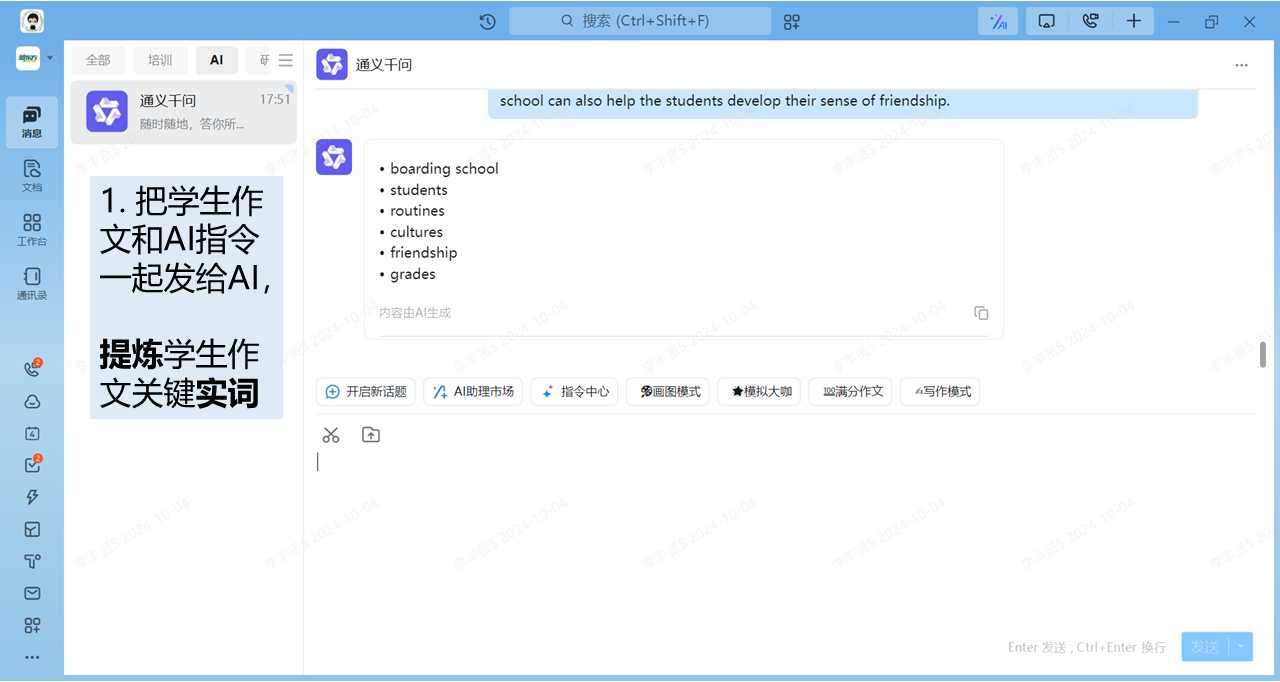Image resolution: width=1280 pixels, height=682 pixels.
Task: Click the lightning bolt icon in sidebar
Action: point(32,497)
